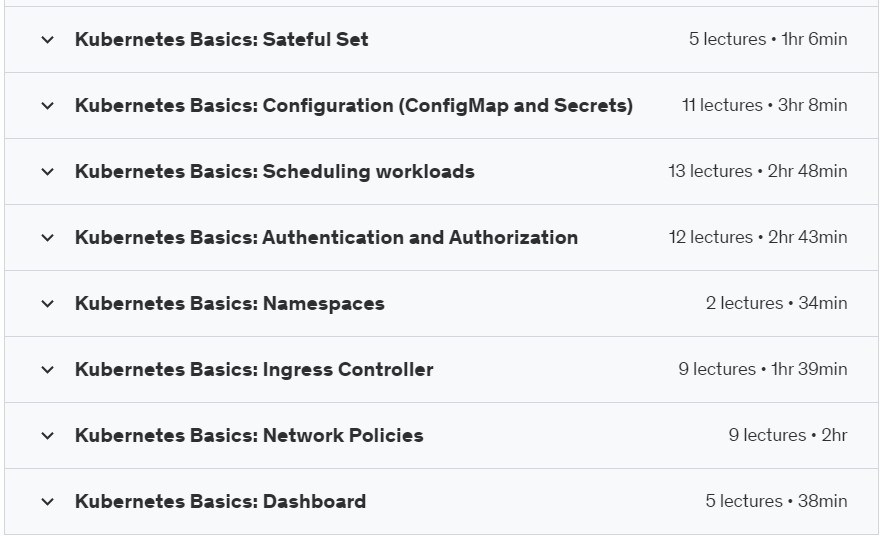Click the Namespaces section chevron icon
Image resolution: width=882 pixels, height=540 pixels.
tap(48, 304)
